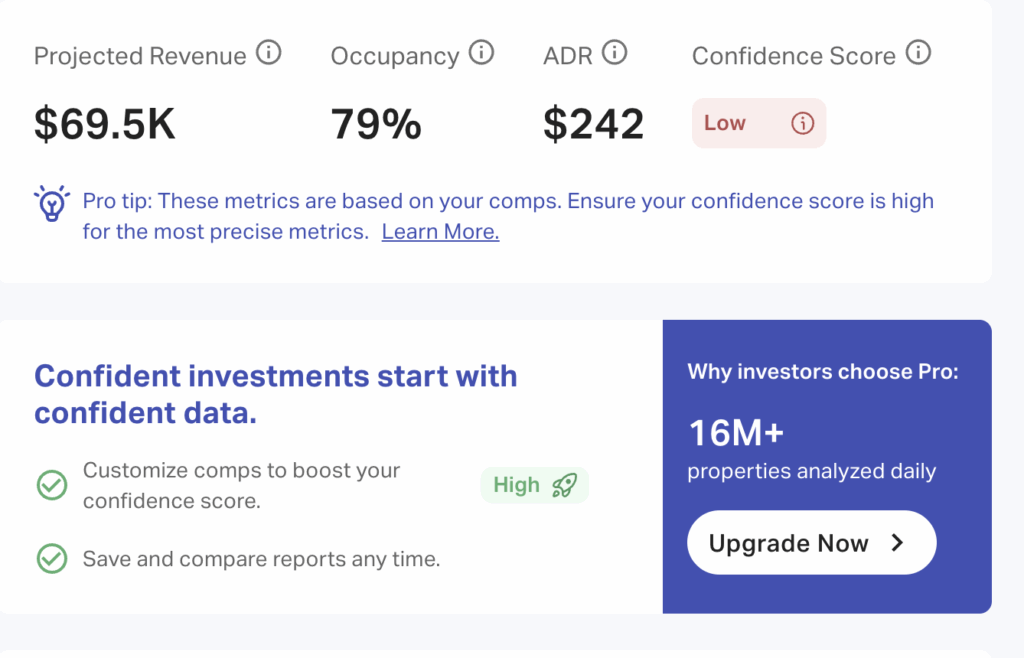The width and height of the screenshot is (1024, 658).
Task: Toggle the High confidence badge
Action: 534,484
